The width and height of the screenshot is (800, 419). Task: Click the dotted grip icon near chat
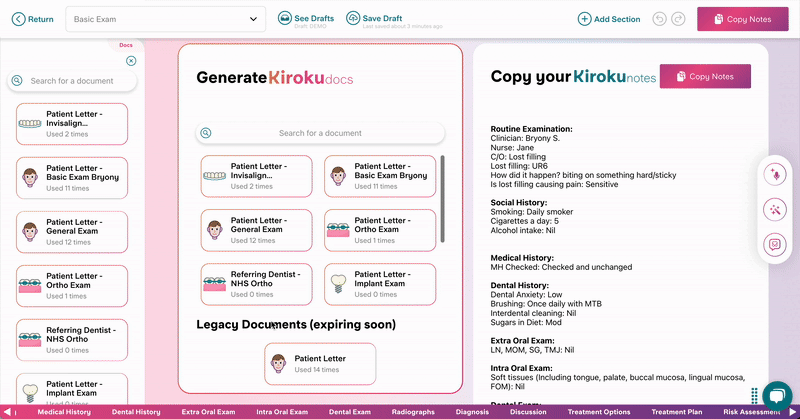point(754,396)
